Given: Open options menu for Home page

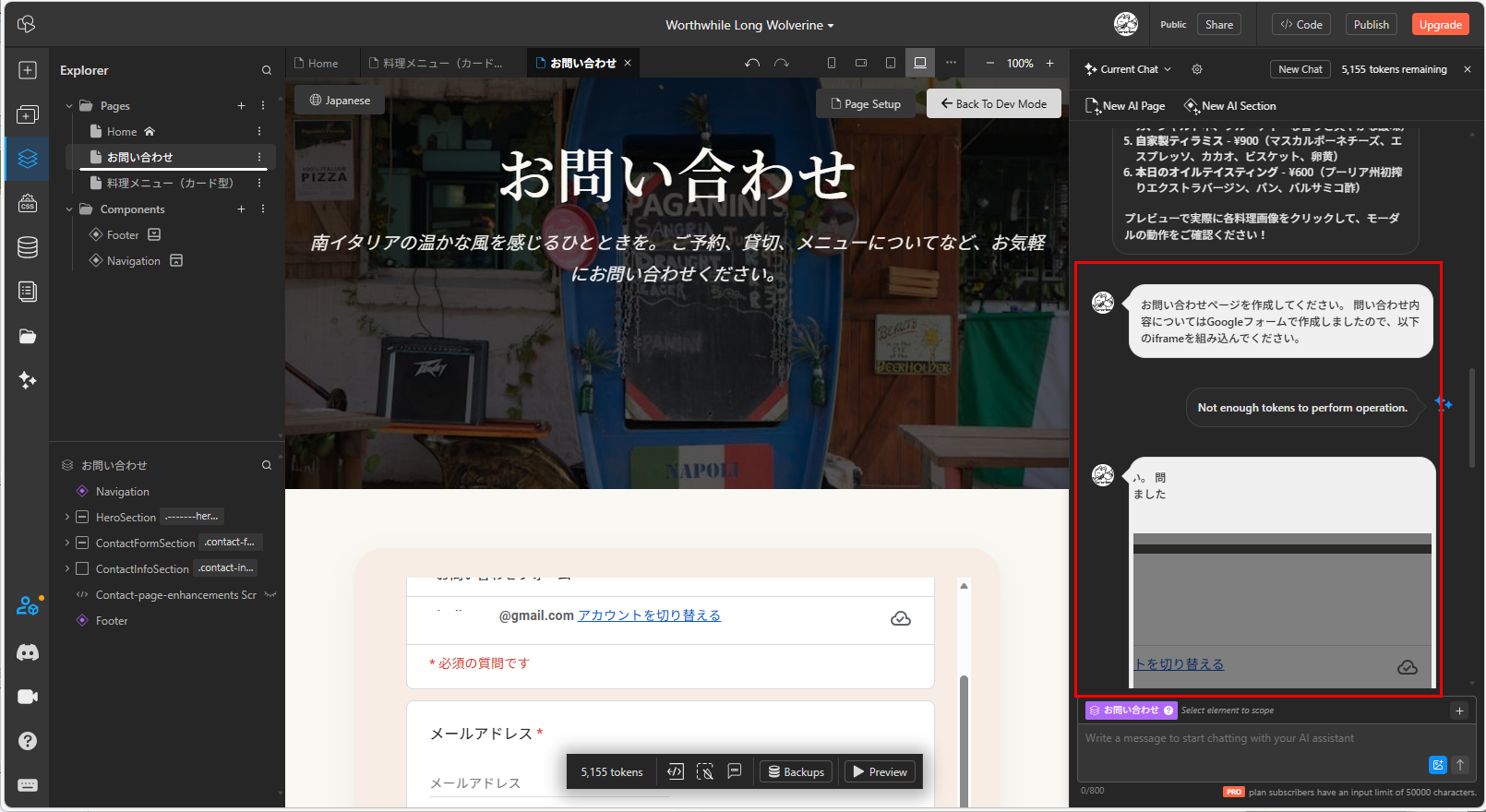Looking at the screenshot, I should pyautogui.click(x=259, y=131).
